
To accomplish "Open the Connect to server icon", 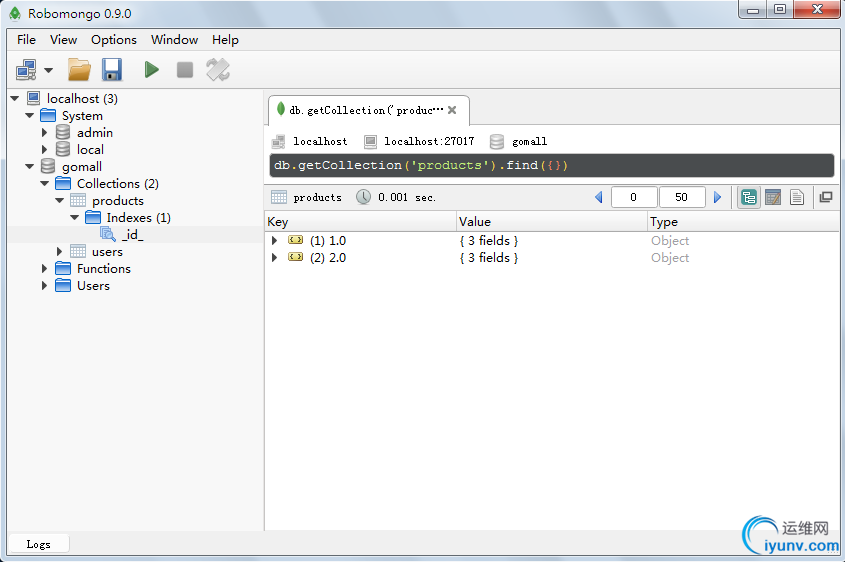I will click(26, 70).
